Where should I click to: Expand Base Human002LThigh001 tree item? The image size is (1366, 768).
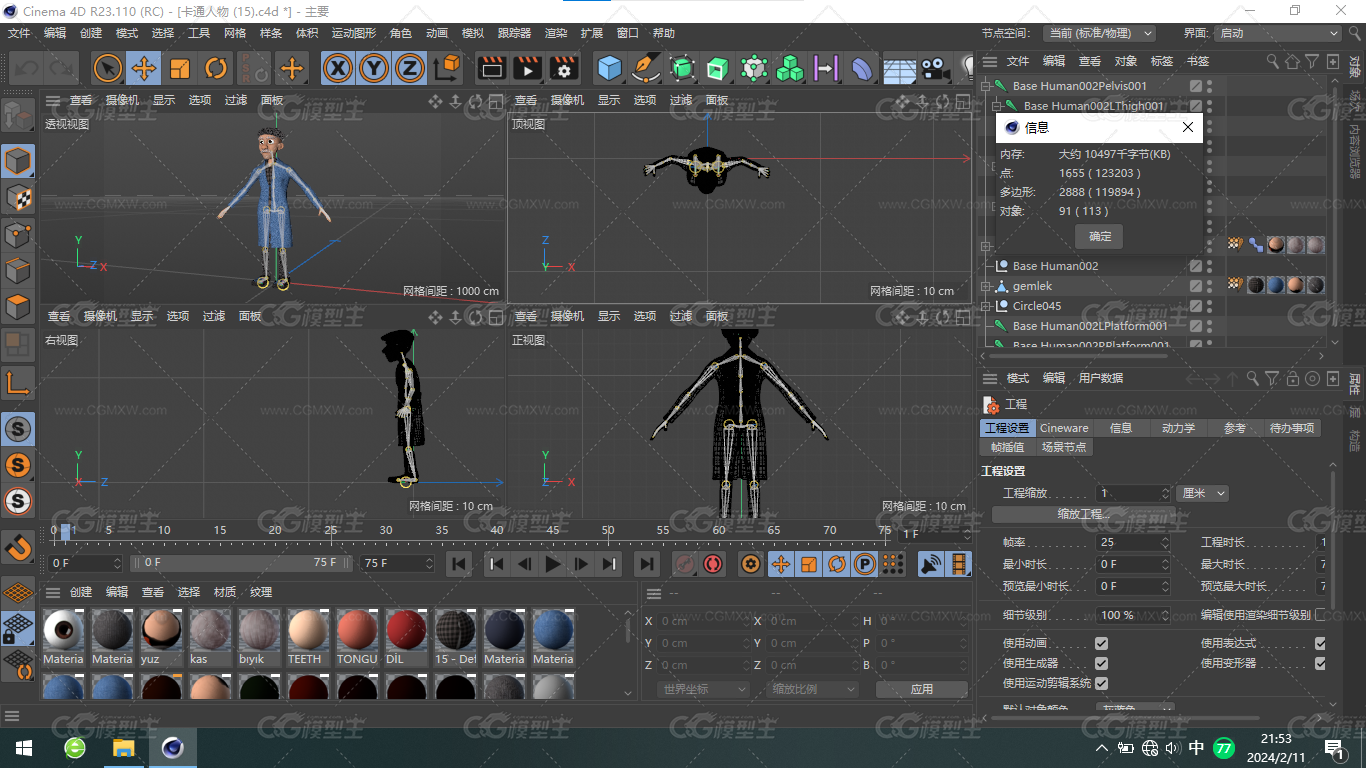coord(997,106)
